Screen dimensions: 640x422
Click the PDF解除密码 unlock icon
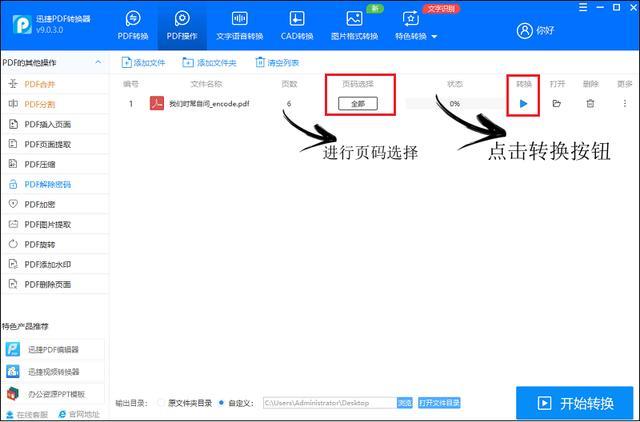point(13,184)
